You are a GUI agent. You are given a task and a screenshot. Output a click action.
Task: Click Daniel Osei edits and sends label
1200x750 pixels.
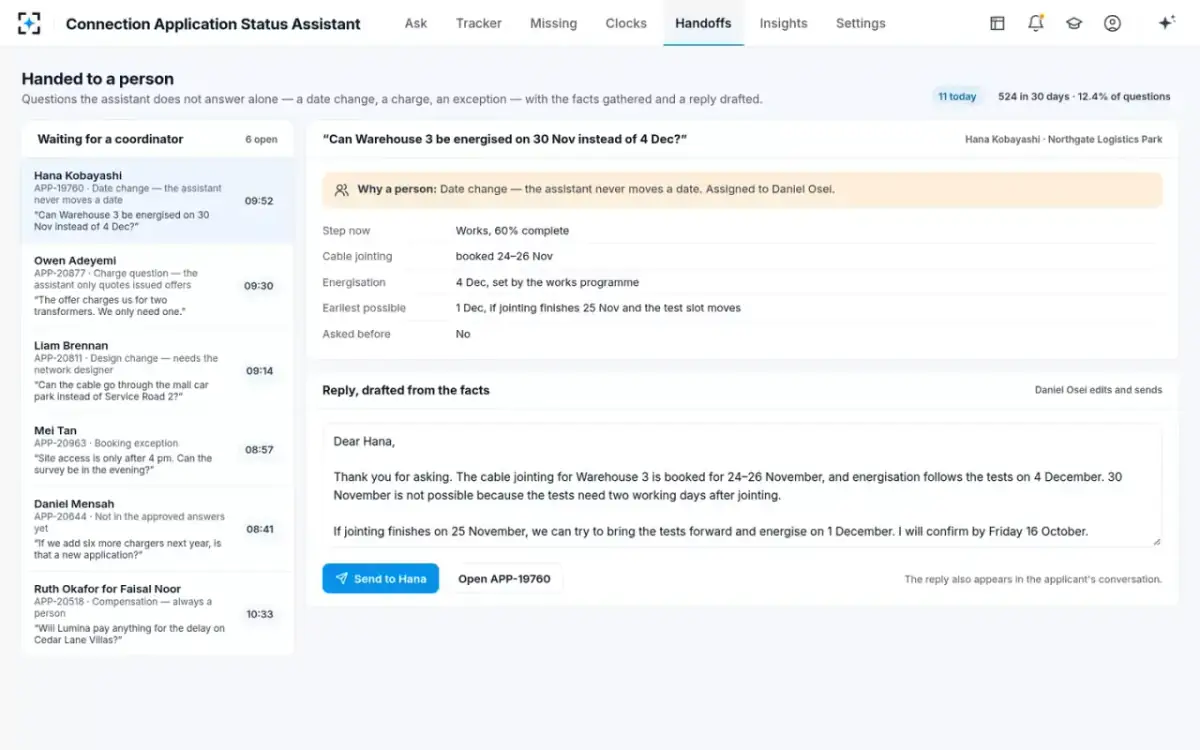(1098, 390)
